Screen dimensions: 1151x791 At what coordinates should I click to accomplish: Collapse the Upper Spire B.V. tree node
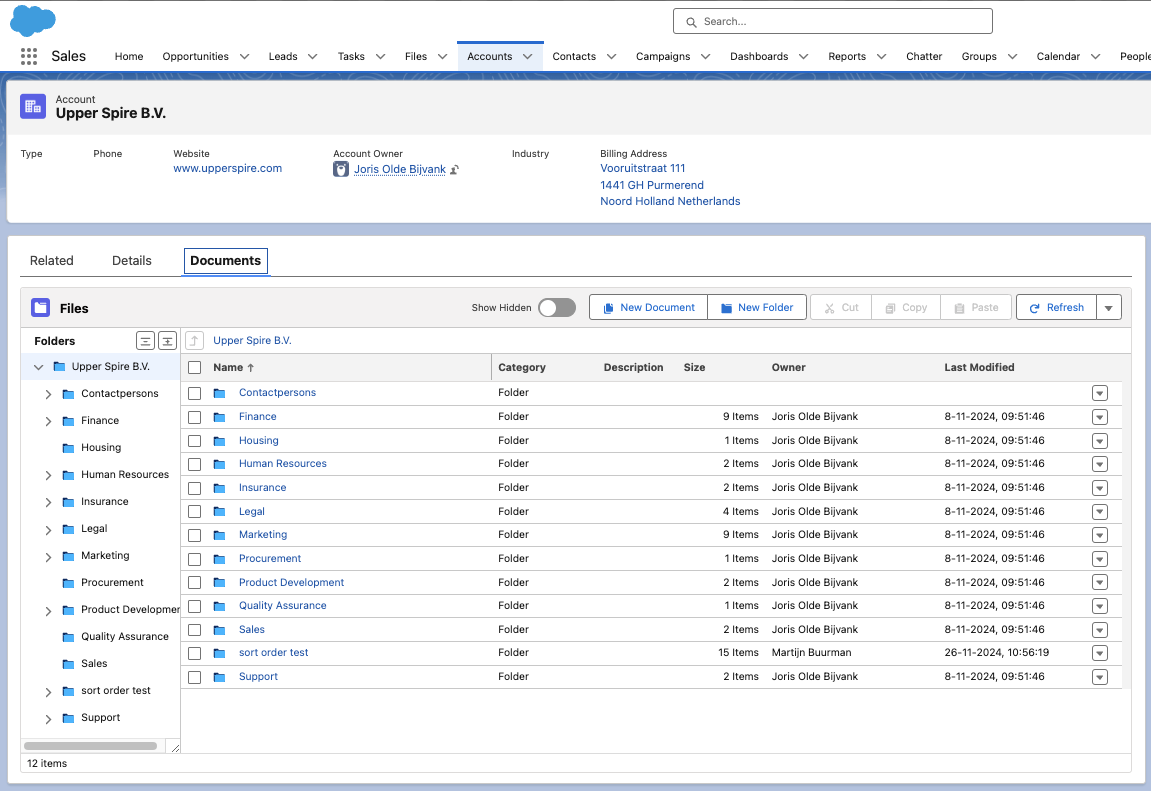point(39,367)
